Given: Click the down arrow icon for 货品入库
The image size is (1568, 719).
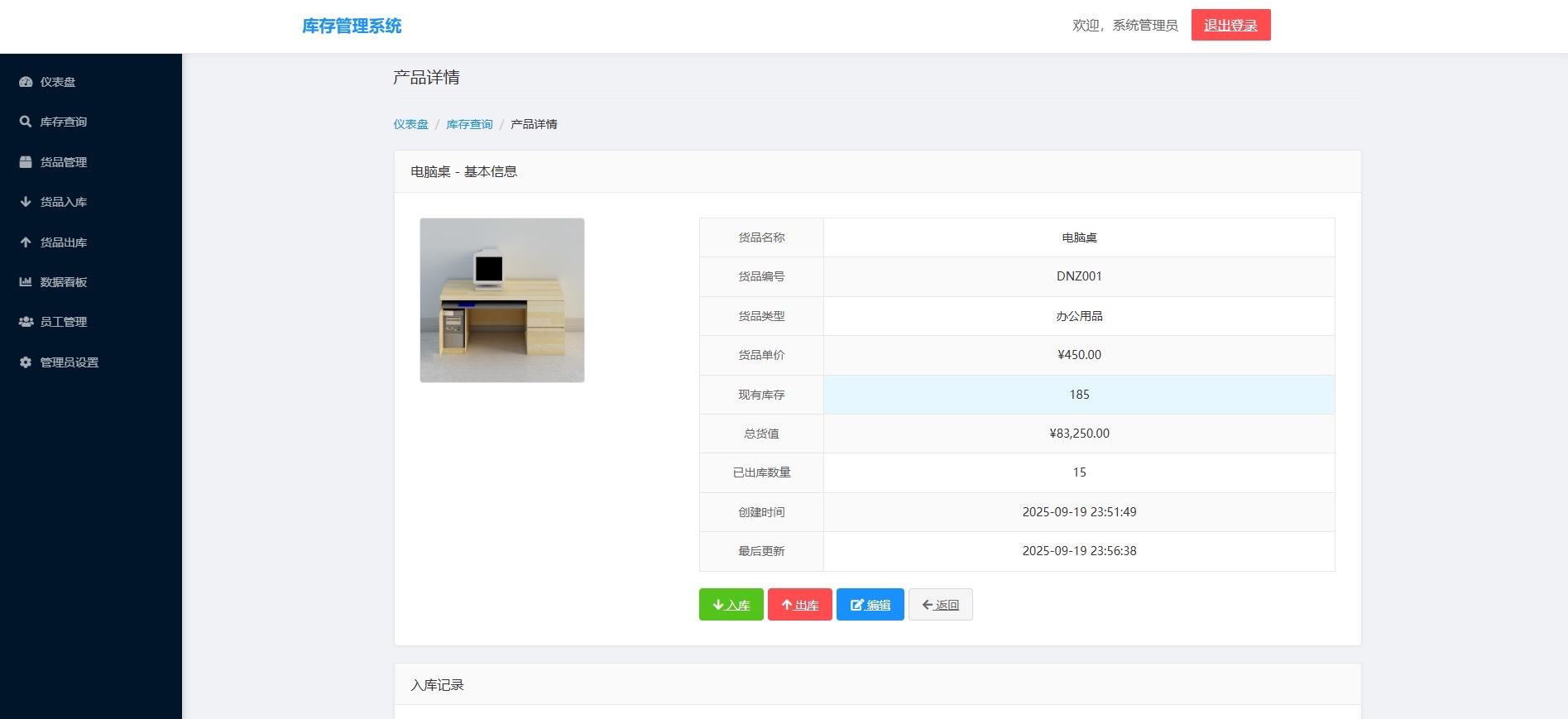Looking at the screenshot, I should tap(26, 202).
